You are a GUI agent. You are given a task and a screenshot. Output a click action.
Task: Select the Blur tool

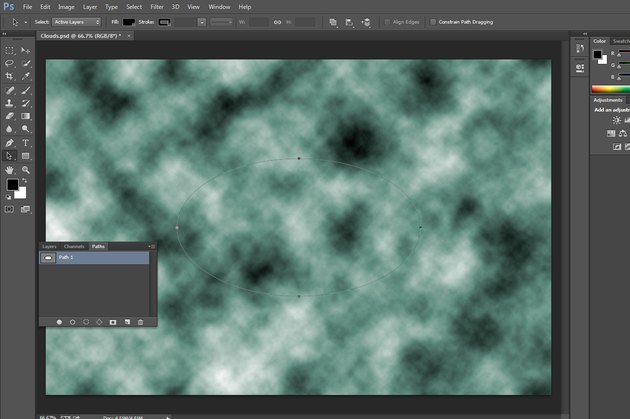pos(9,129)
